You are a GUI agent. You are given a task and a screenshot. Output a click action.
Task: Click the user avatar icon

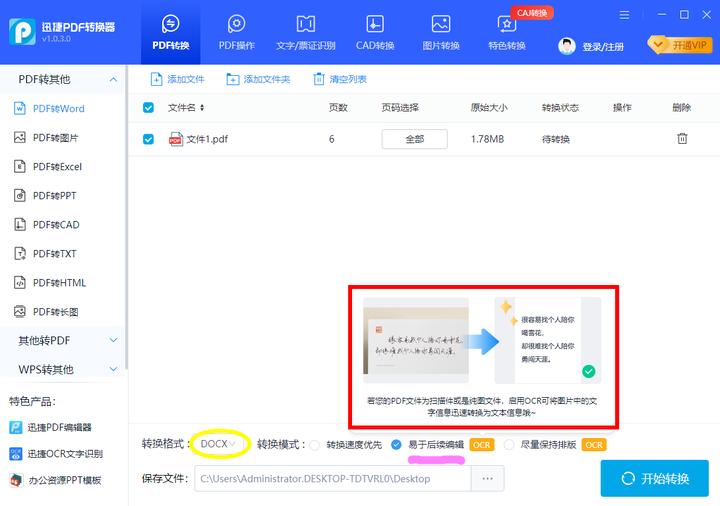point(567,46)
